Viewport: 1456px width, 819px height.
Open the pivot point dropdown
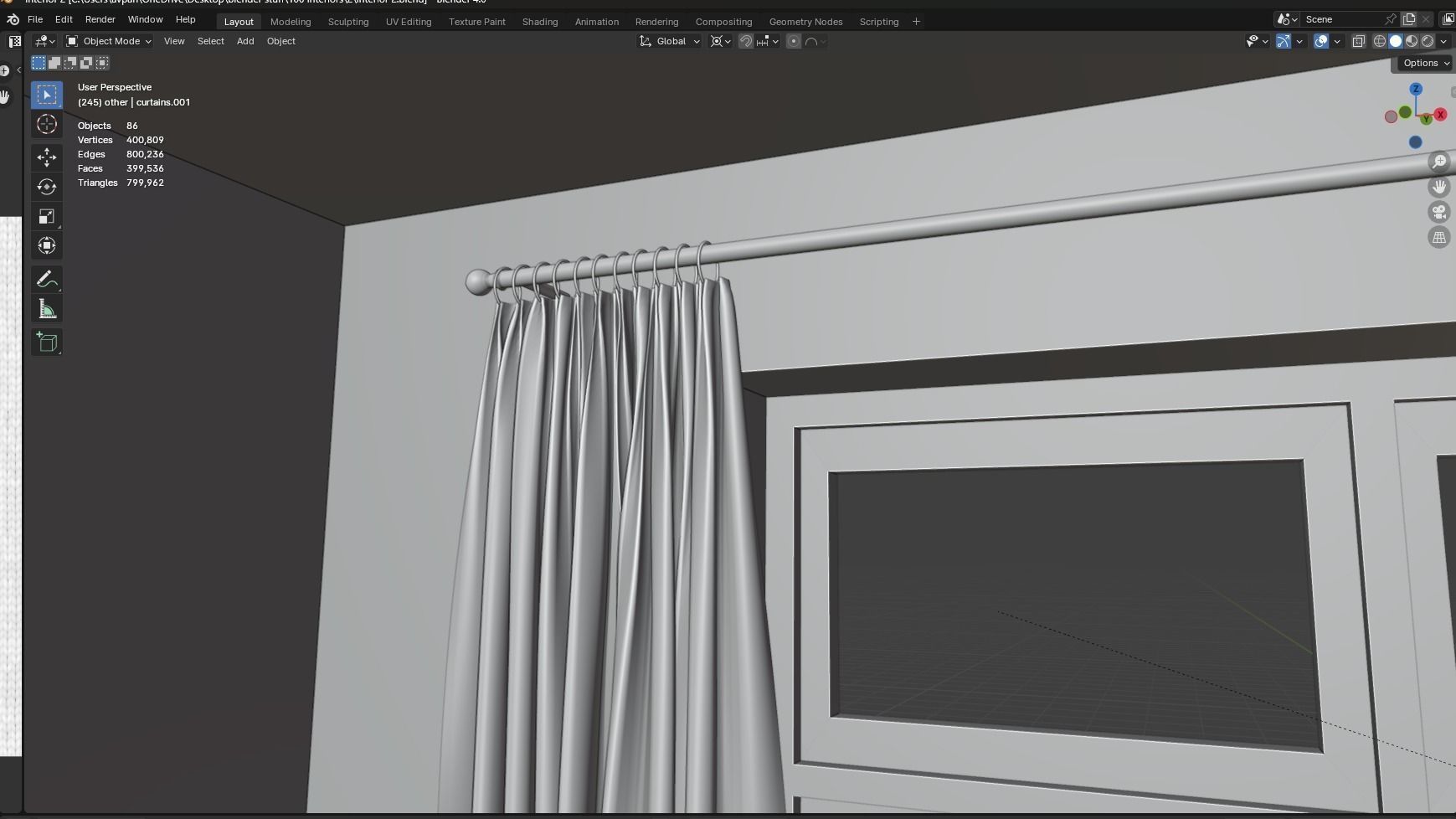[x=720, y=41]
